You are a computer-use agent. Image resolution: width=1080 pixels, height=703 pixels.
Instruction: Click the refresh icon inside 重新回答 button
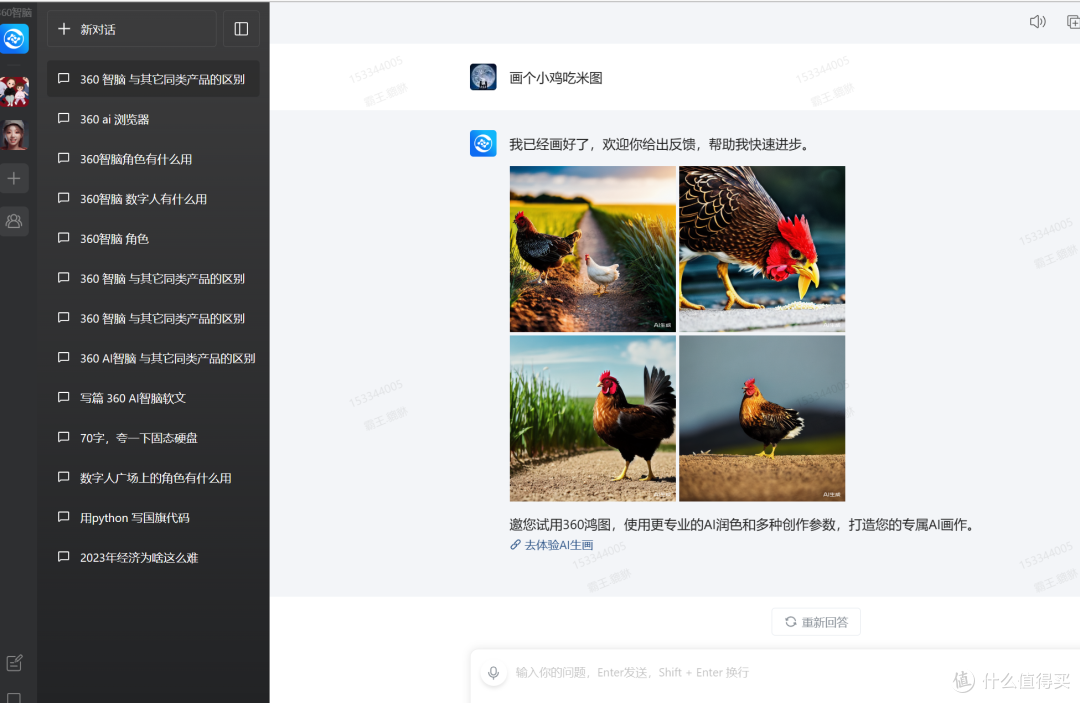coord(791,622)
